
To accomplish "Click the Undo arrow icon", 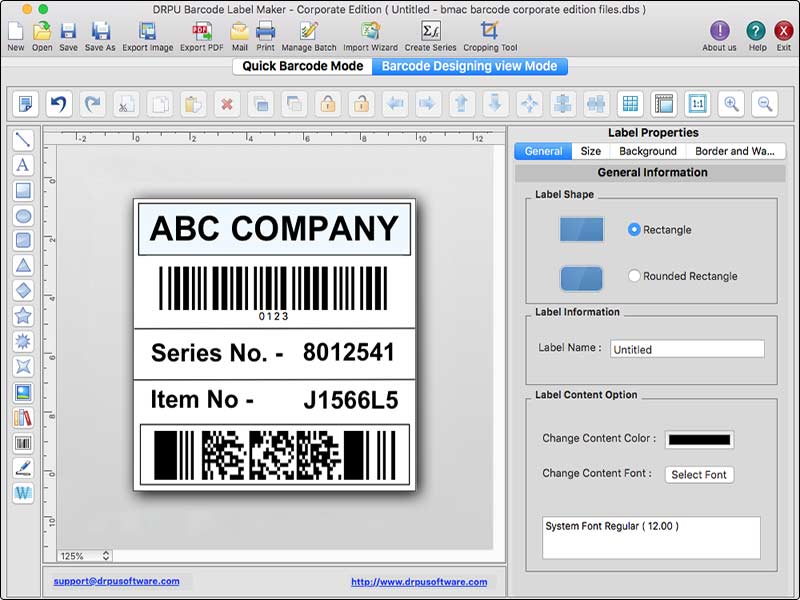I will [x=59, y=104].
